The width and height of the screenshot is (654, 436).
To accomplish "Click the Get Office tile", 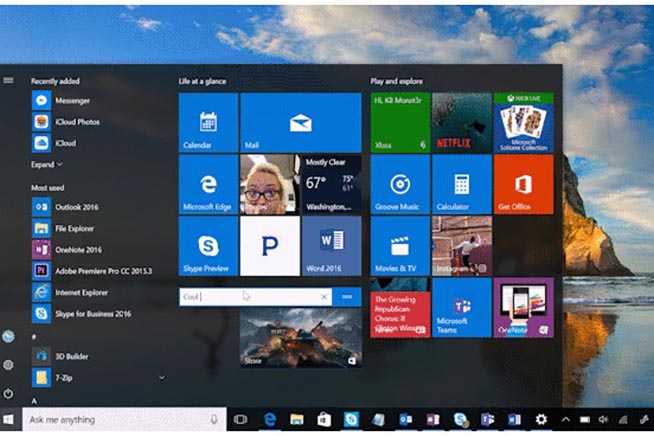I will coord(523,184).
